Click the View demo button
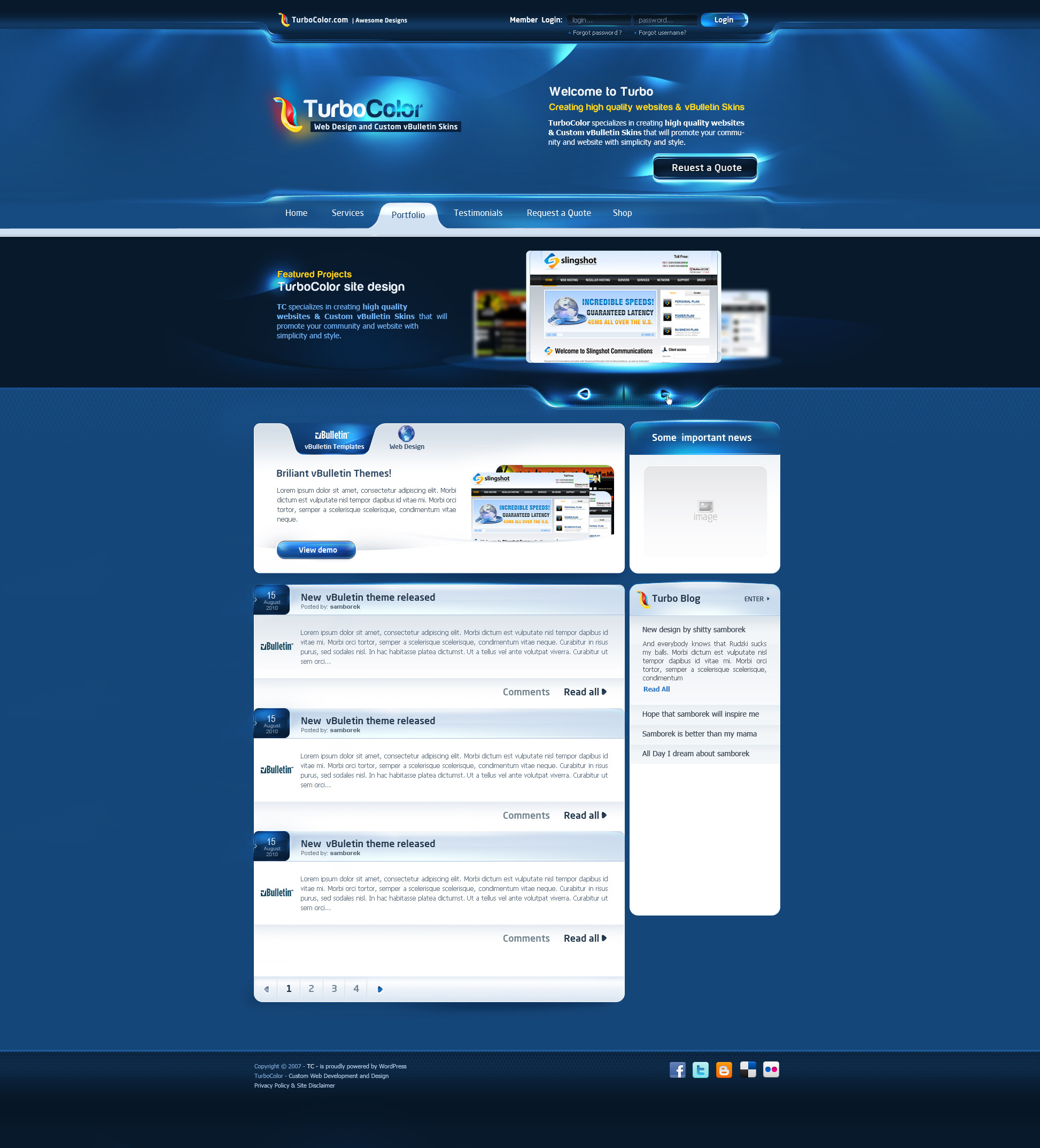Screen dimensions: 1040x1148 coord(316,550)
